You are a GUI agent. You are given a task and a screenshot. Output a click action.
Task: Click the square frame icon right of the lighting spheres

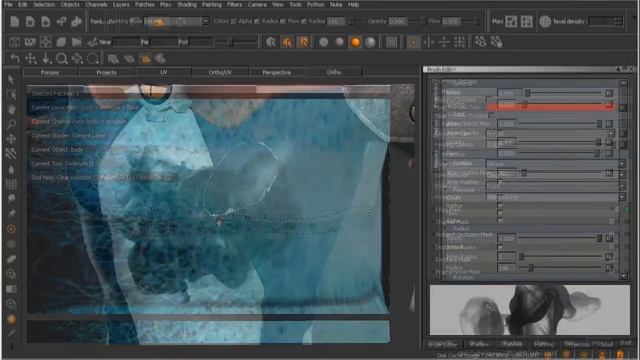(x=391, y=42)
